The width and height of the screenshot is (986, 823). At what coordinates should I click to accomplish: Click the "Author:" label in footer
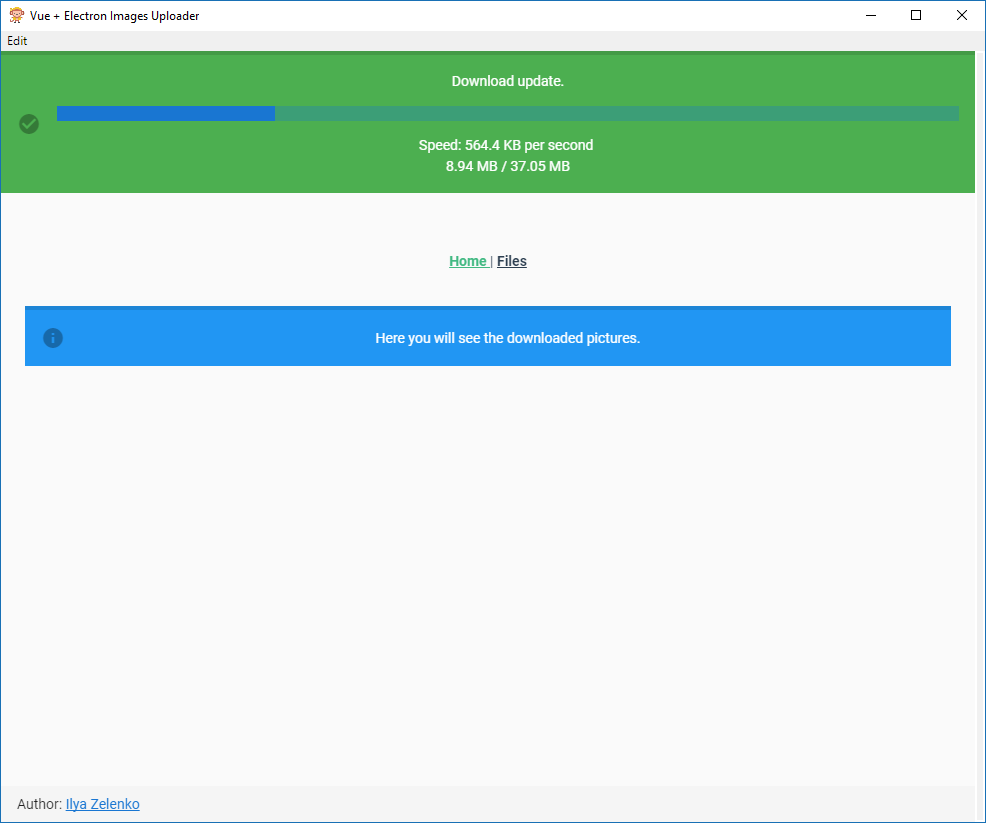pos(40,804)
